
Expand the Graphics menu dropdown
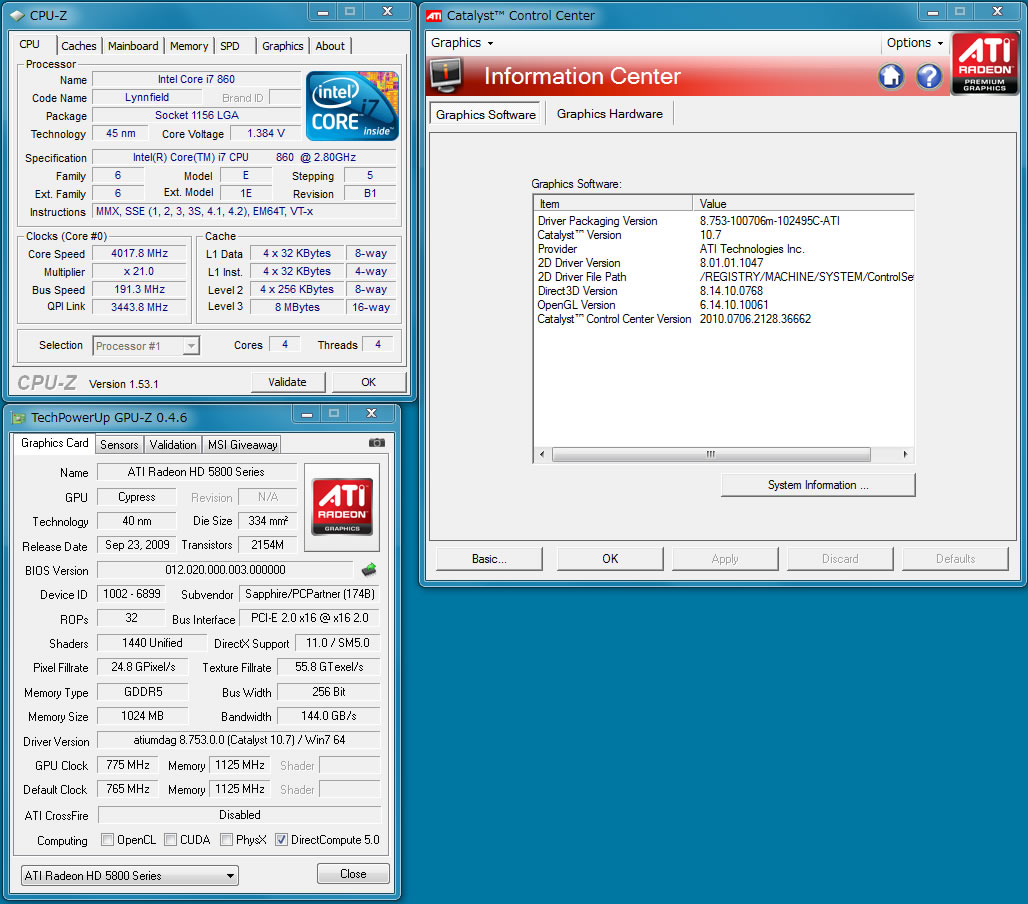tap(462, 43)
